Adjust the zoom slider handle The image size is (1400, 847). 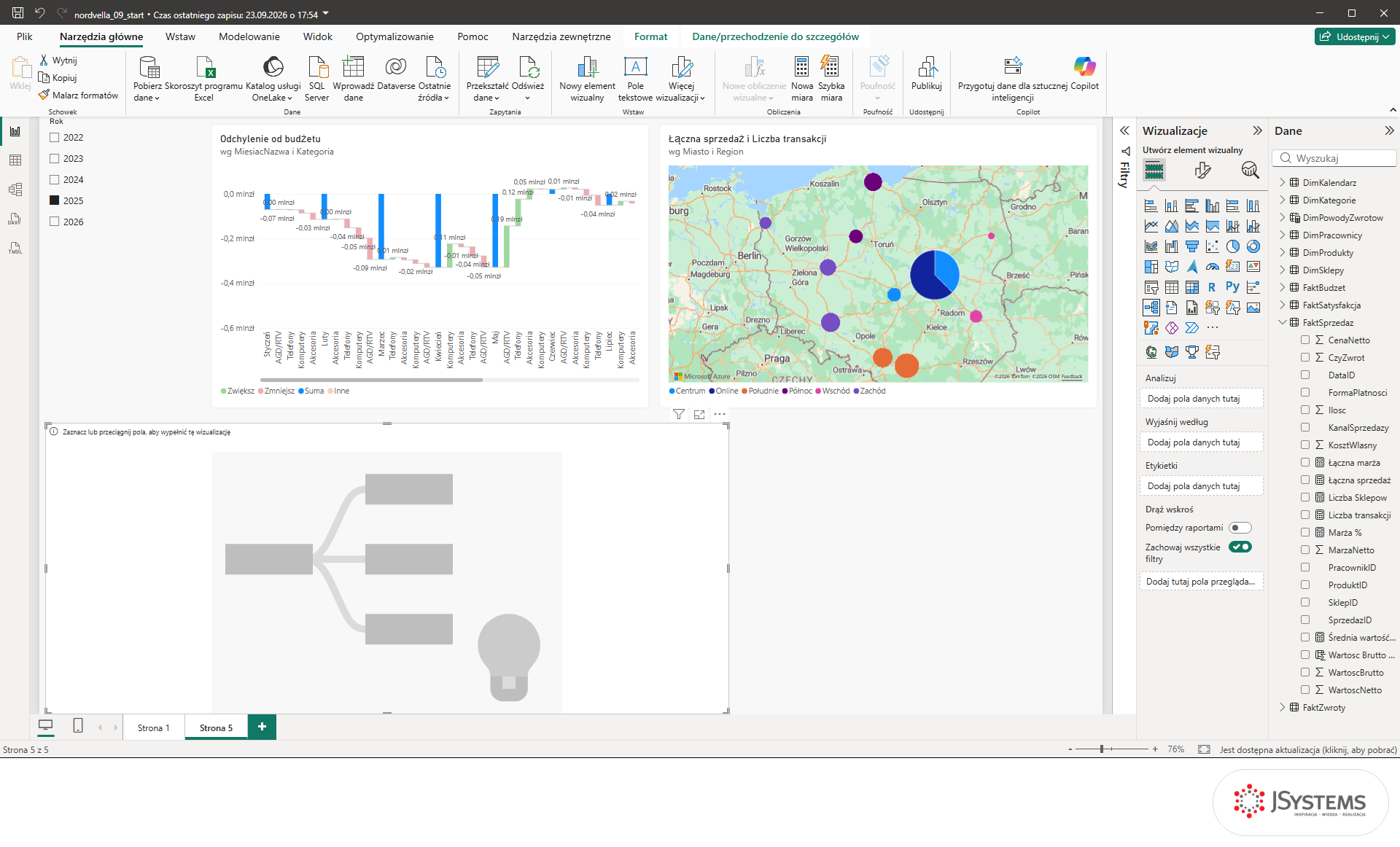(1102, 749)
